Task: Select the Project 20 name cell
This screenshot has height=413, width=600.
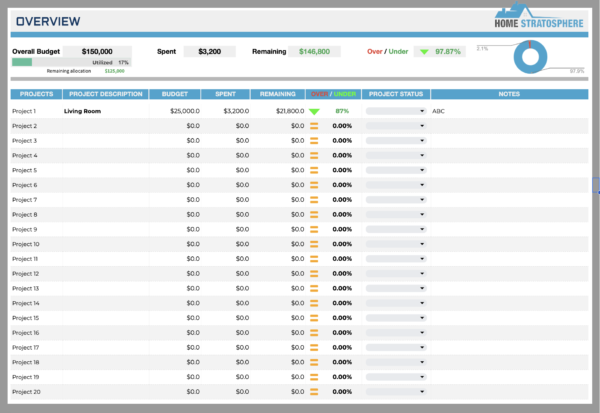Action: pos(36,392)
